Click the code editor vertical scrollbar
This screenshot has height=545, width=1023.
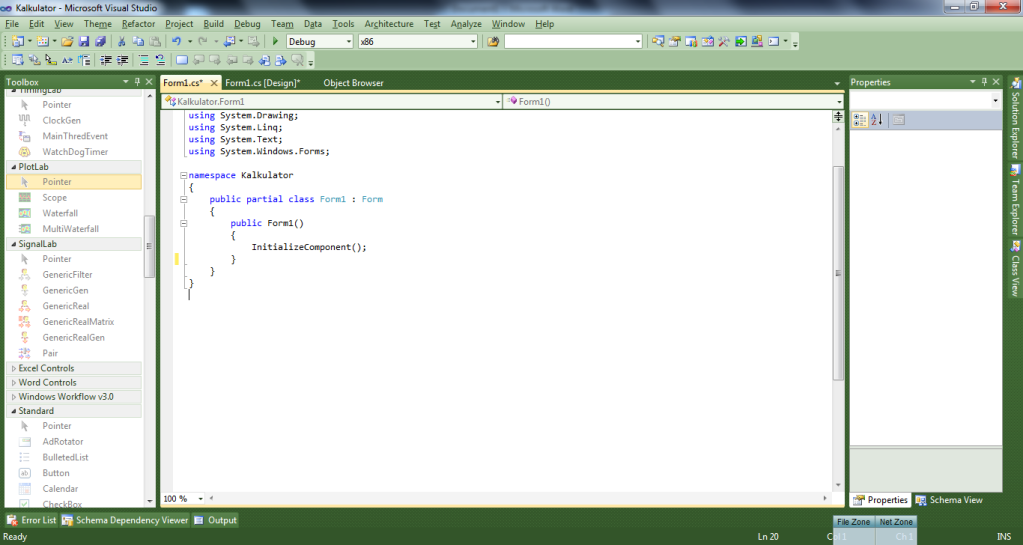838,273
